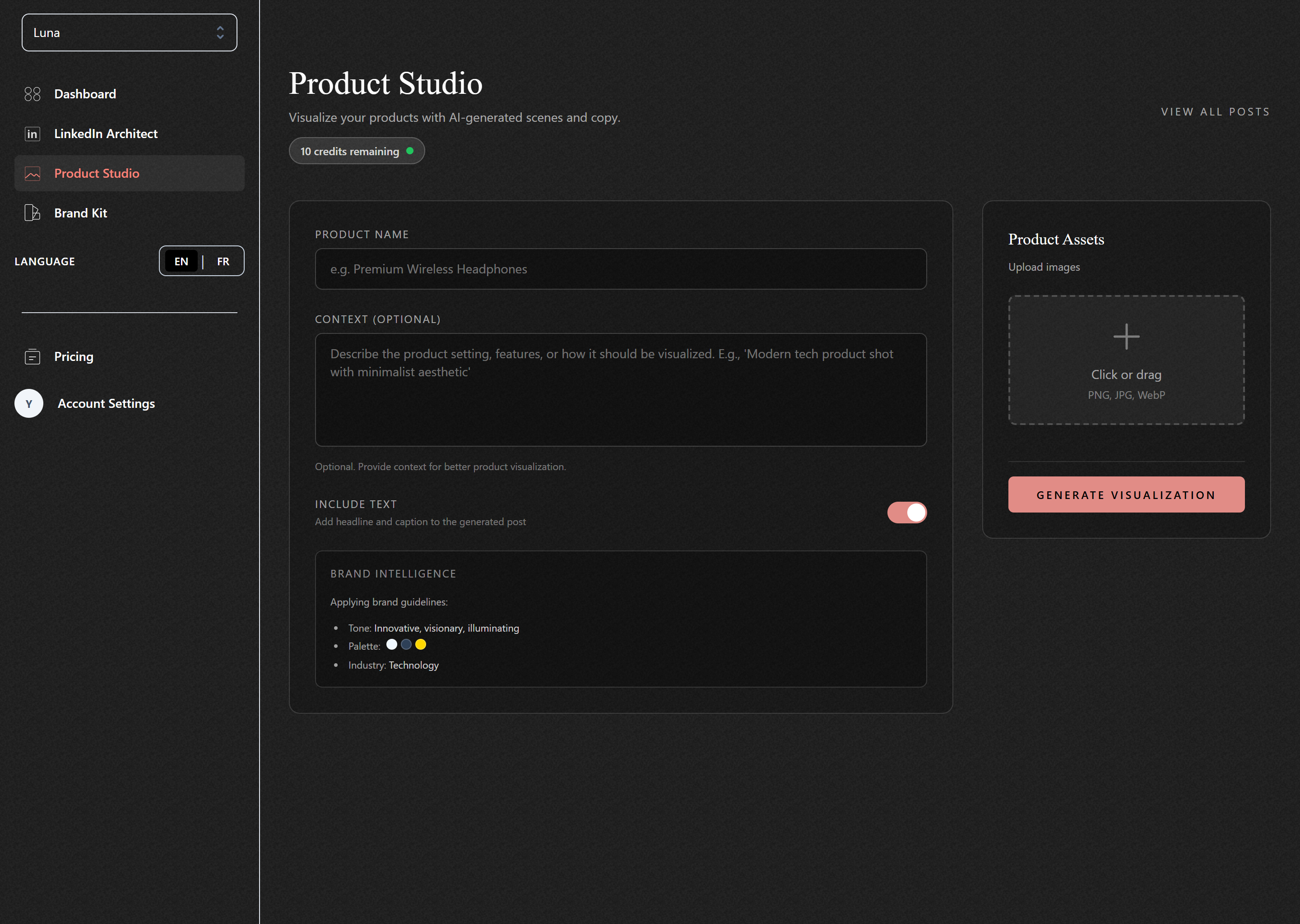This screenshot has height=924, width=1300.
Task: Disable the Include Text toggle
Action: coord(907,512)
